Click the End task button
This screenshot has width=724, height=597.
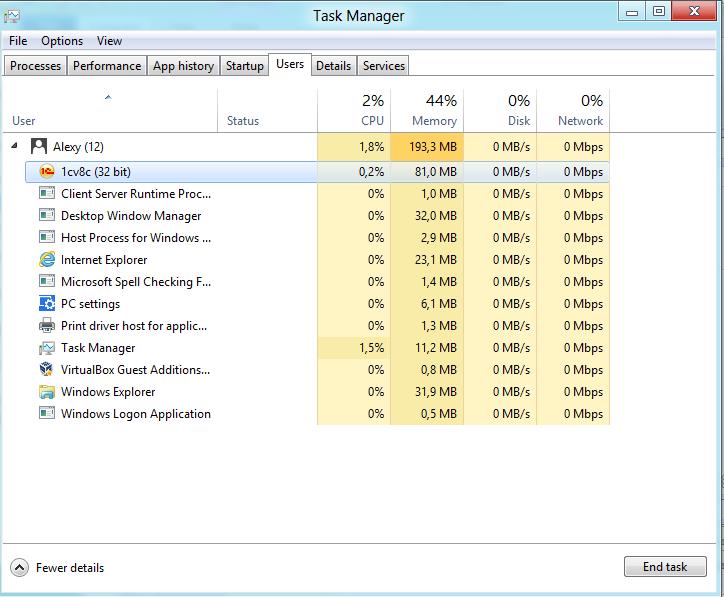pyautogui.click(x=665, y=567)
